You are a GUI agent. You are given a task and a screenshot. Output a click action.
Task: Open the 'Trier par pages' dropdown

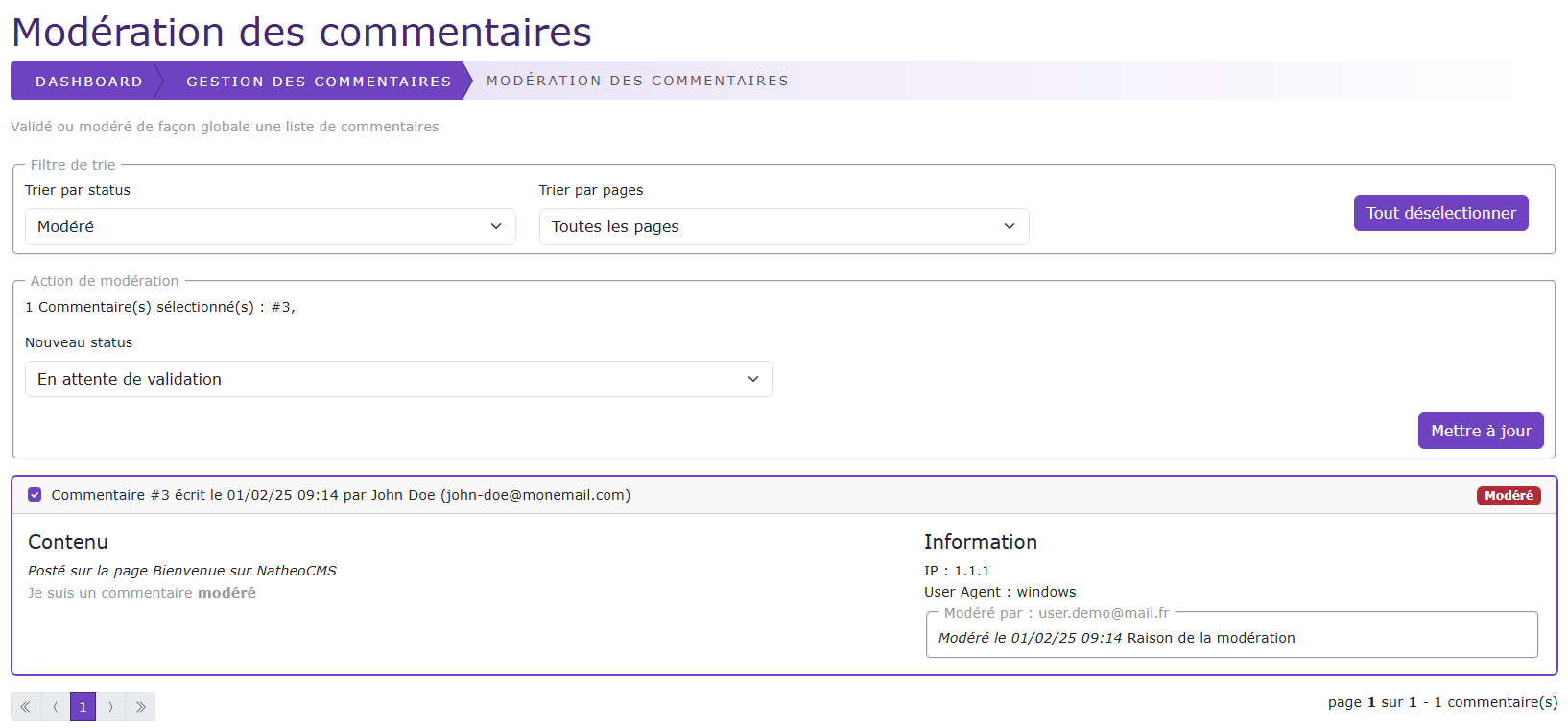pos(784,226)
